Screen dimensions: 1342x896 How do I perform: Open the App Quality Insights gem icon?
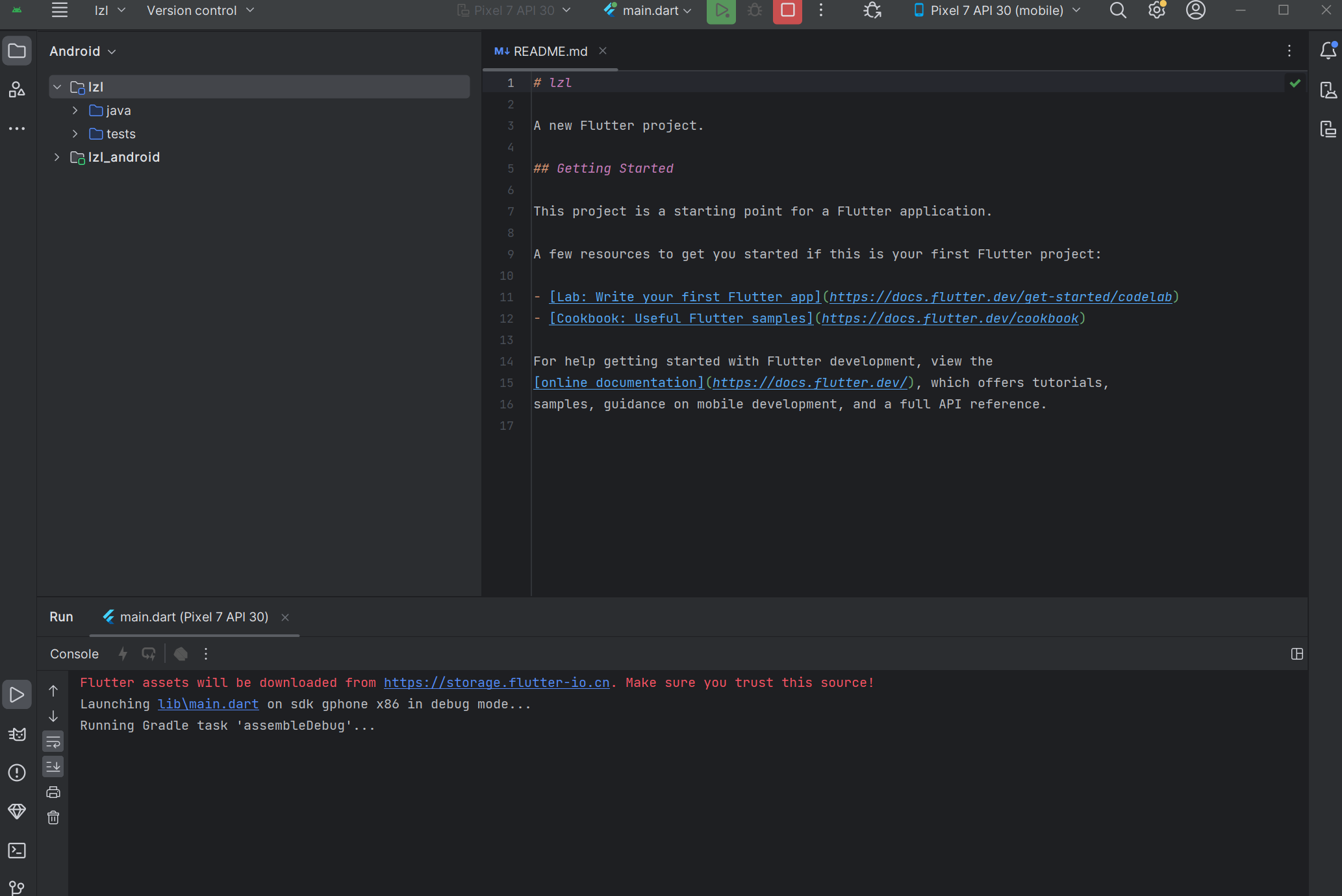(17, 812)
